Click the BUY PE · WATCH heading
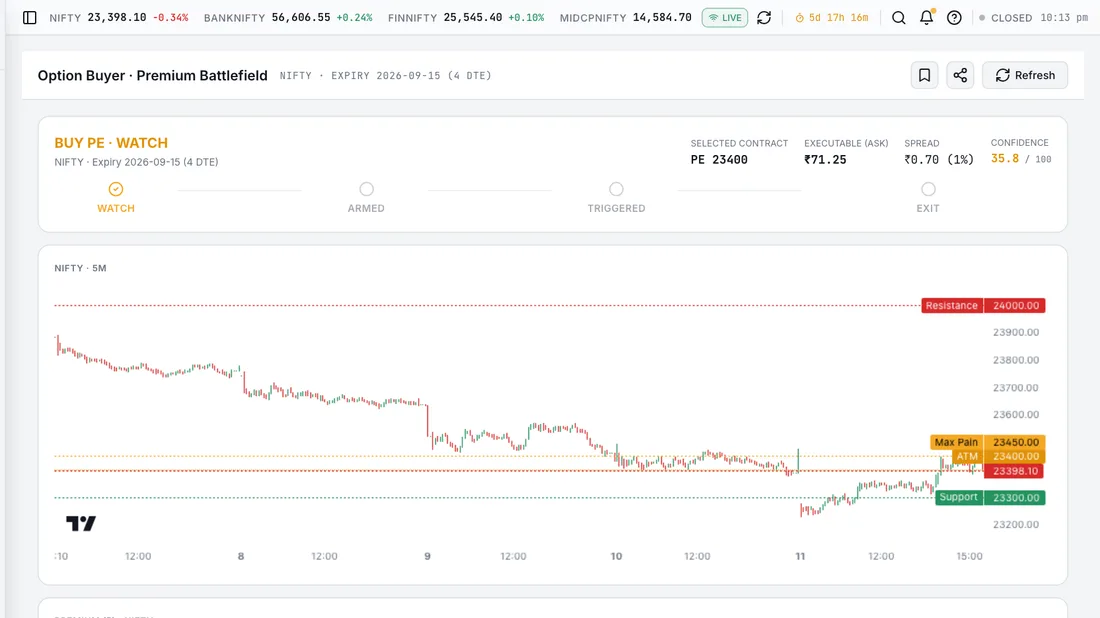The width and height of the screenshot is (1100, 618). [111, 142]
